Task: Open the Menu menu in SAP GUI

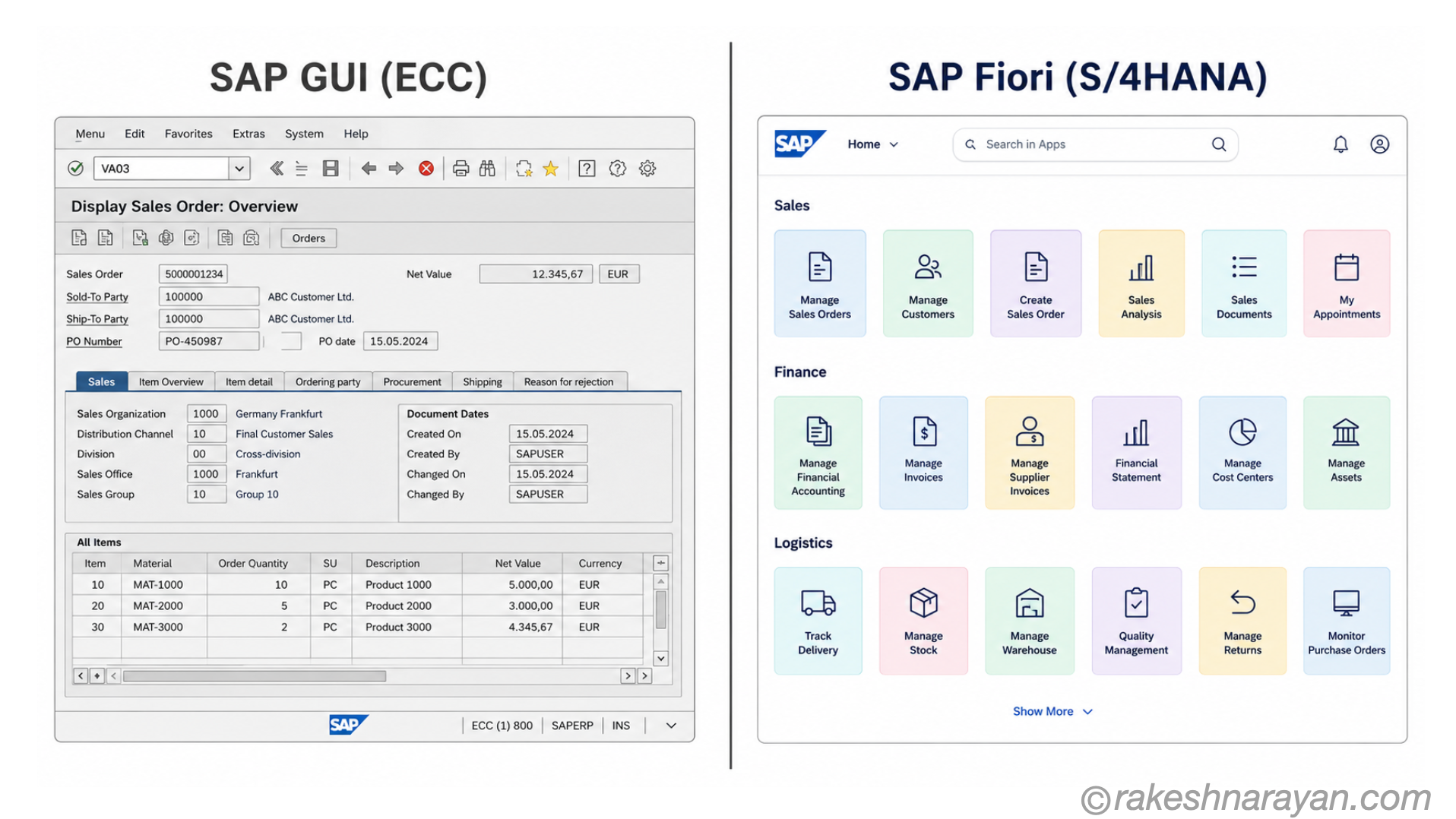Action: tap(90, 134)
